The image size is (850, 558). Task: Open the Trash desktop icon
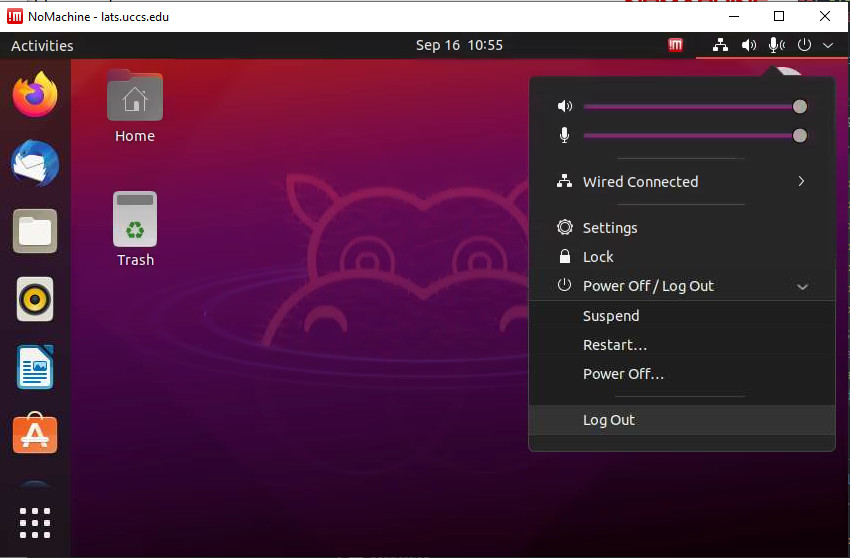(x=135, y=229)
